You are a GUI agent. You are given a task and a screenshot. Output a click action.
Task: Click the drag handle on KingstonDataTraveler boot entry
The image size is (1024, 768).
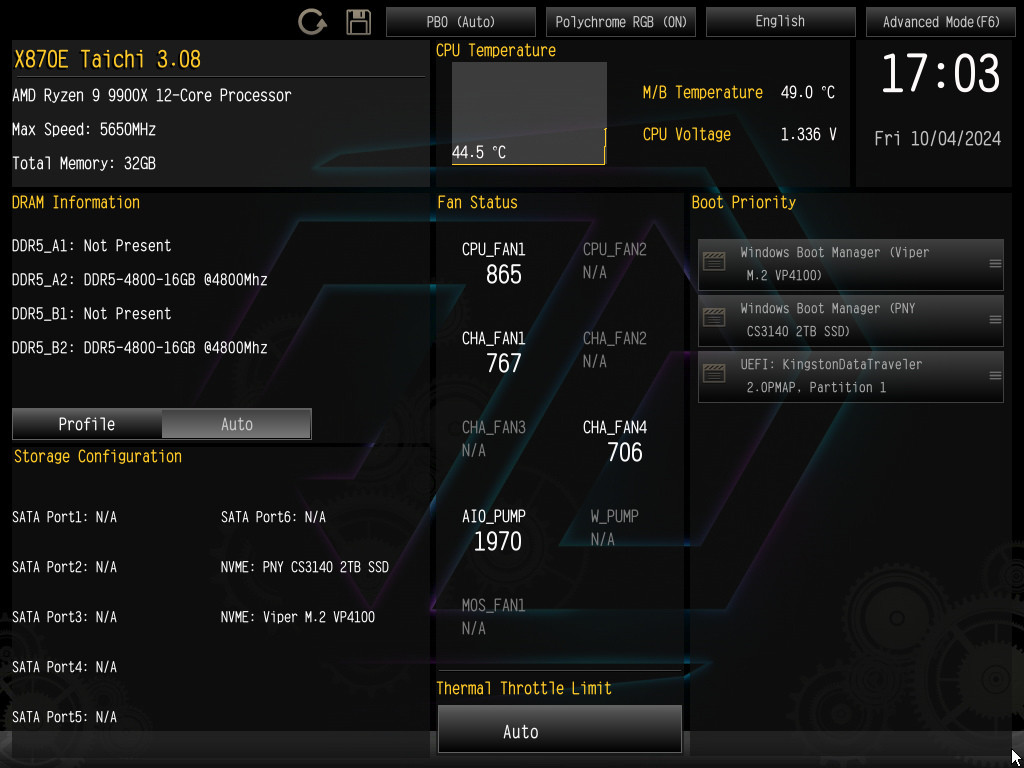(x=995, y=376)
